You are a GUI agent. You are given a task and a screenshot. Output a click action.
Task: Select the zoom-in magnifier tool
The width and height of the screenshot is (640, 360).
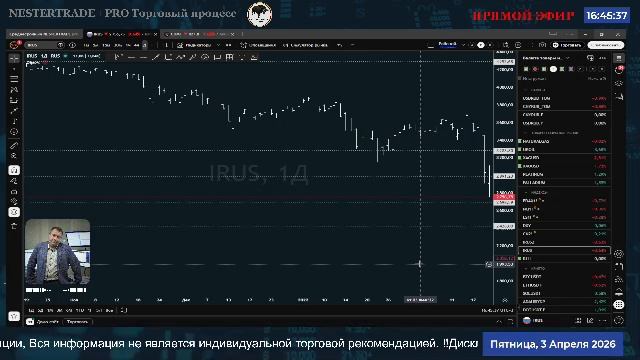point(14,156)
